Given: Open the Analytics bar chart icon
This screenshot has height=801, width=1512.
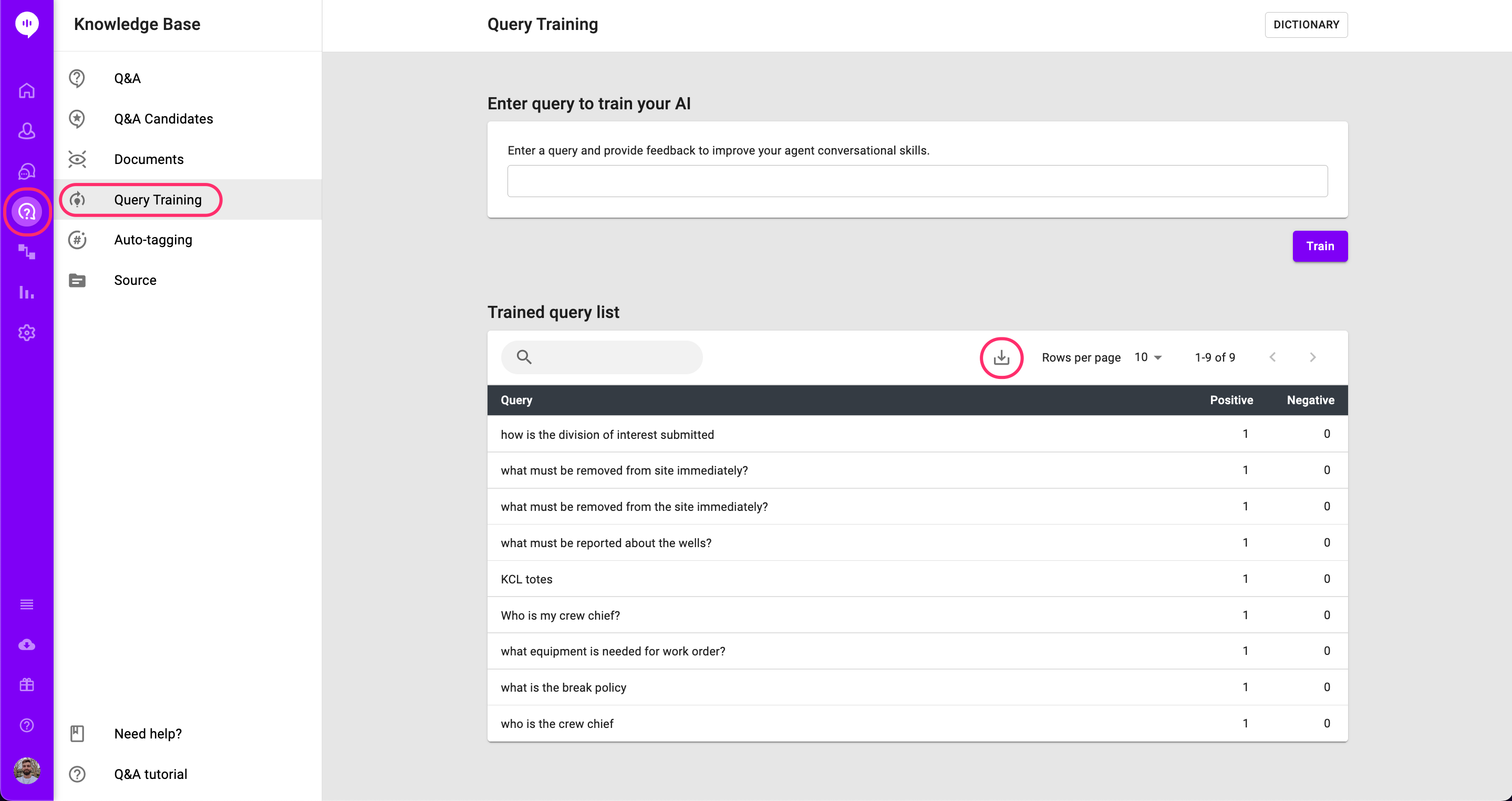Looking at the screenshot, I should tap(26, 292).
